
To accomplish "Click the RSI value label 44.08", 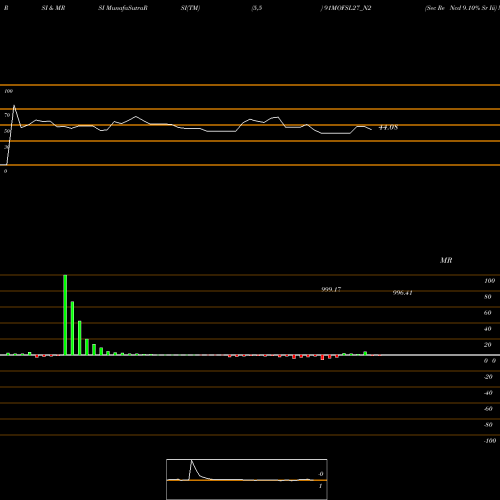I will click(x=388, y=127).
